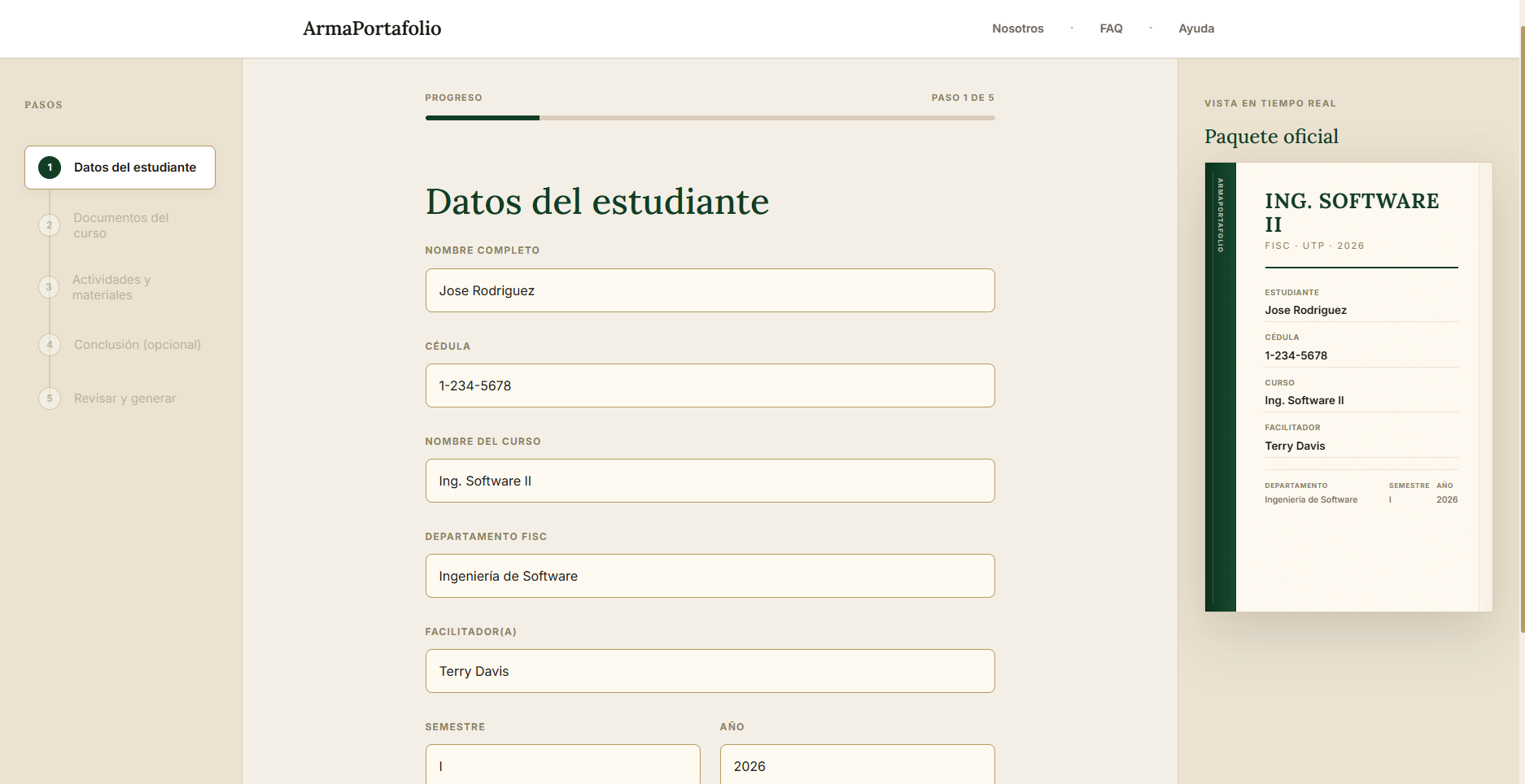
Task: Click the Facilitador(a) input field
Action: 710,671
